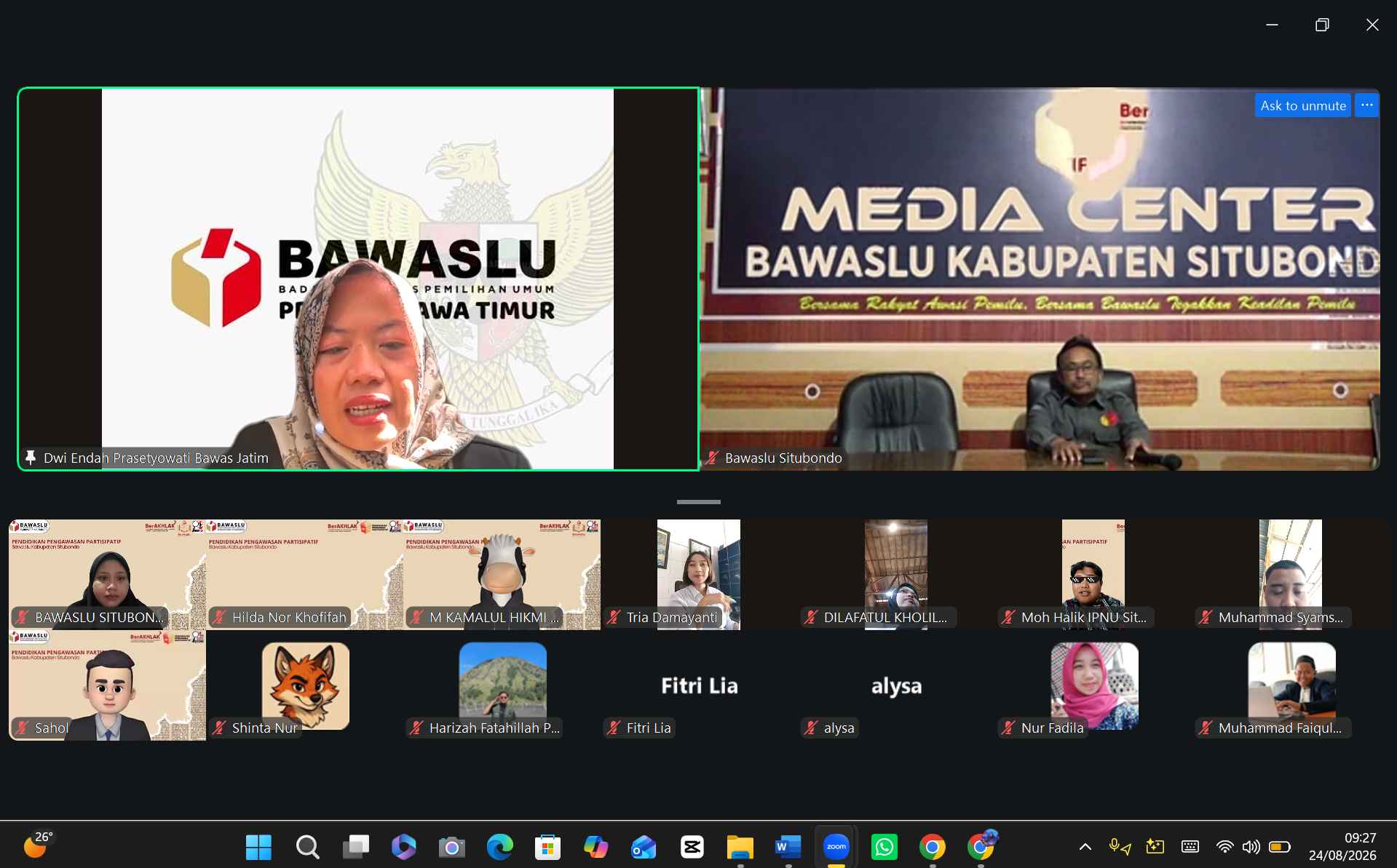The image size is (1397, 868).
Task: Switch to Microsoft Word on taskbar
Action: [788, 847]
